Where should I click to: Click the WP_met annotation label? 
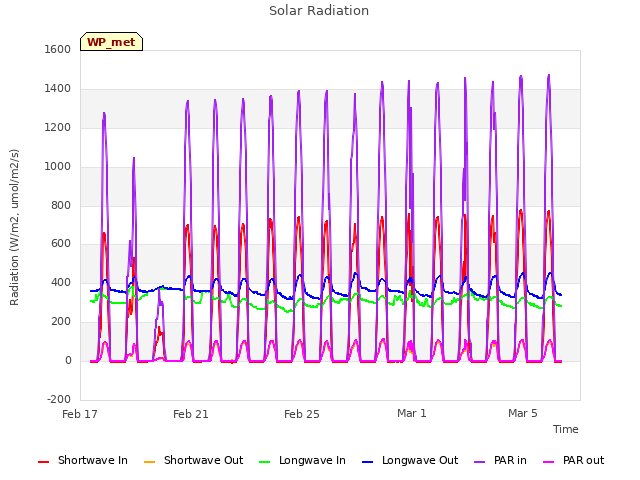(111, 42)
